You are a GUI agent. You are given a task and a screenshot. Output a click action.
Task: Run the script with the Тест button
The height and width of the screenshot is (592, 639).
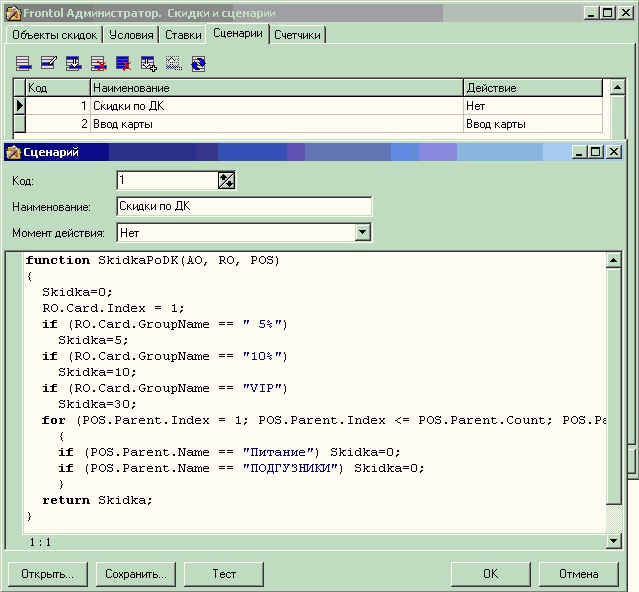point(224,574)
